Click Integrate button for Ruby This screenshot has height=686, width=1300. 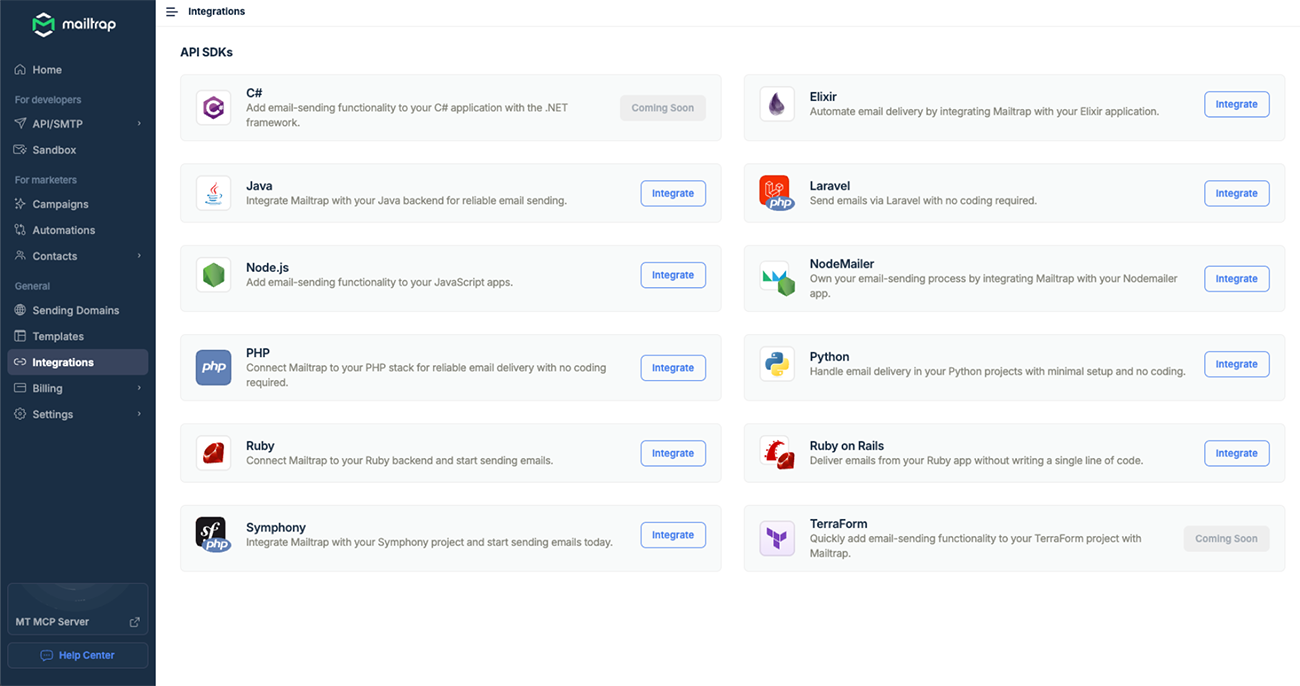click(673, 453)
